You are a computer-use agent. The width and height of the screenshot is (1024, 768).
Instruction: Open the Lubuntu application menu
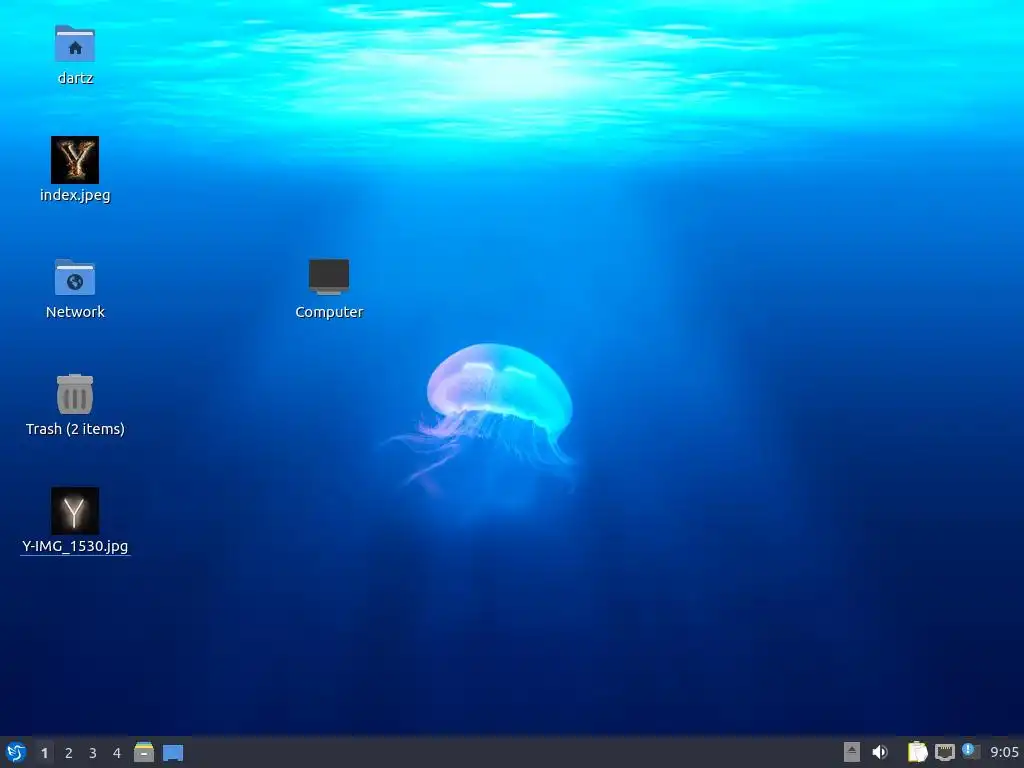16,752
